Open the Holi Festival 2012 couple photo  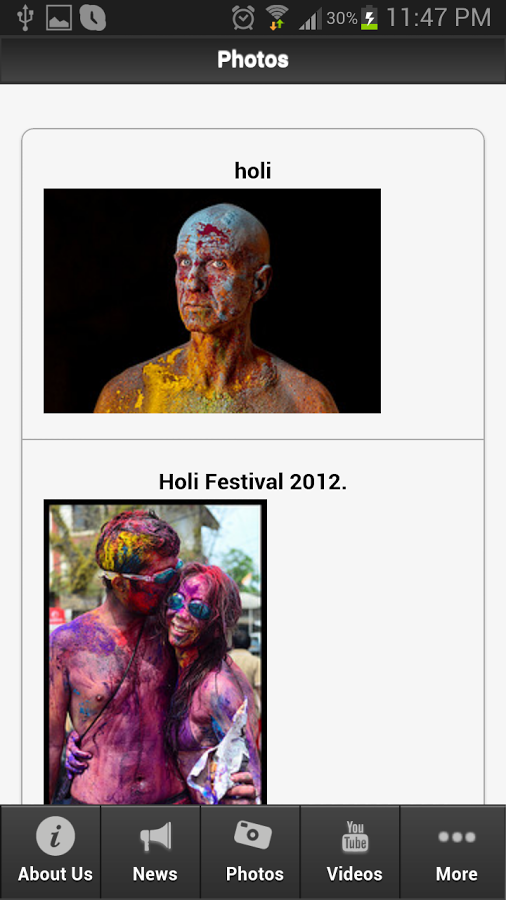(155, 653)
